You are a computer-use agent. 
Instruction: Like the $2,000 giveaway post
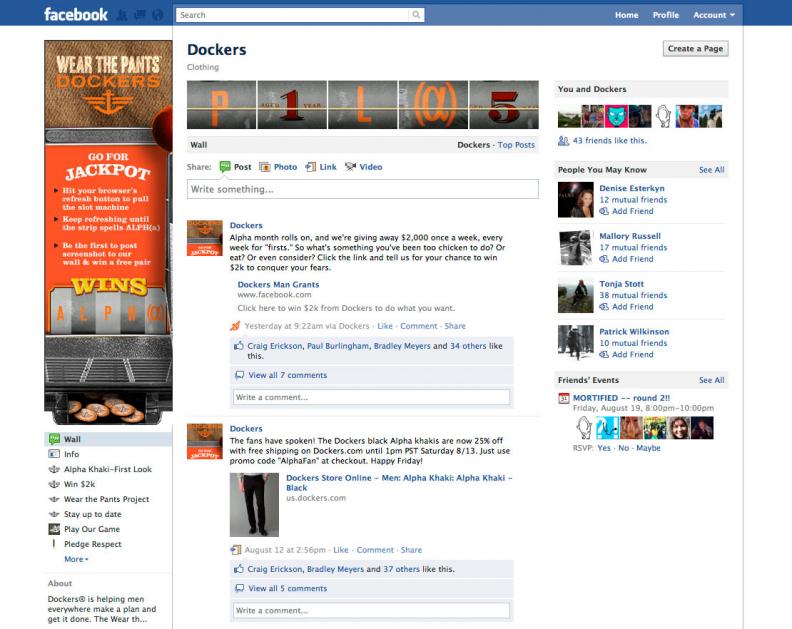pyautogui.click(x=385, y=326)
